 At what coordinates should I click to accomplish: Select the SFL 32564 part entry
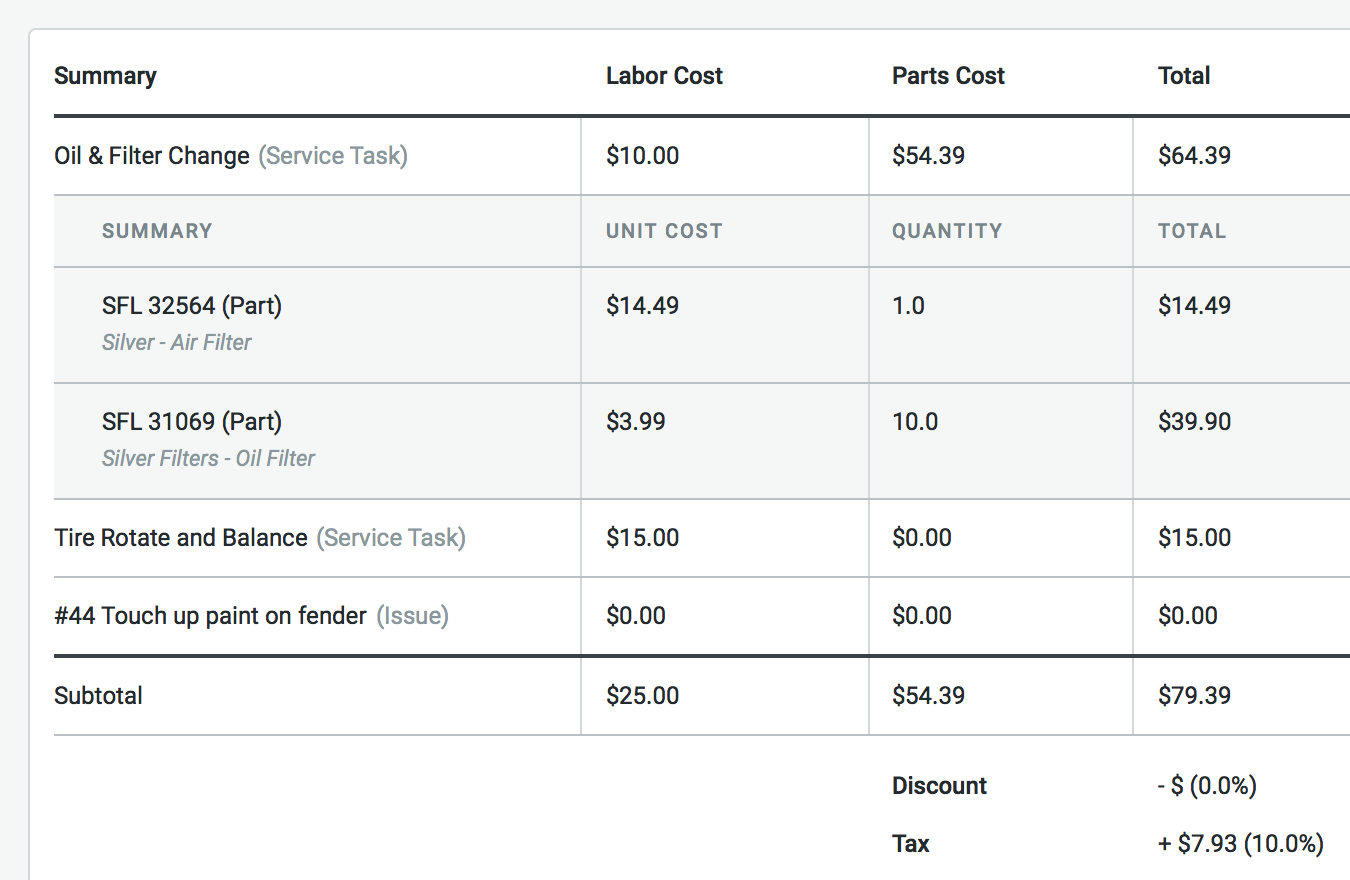191,306
